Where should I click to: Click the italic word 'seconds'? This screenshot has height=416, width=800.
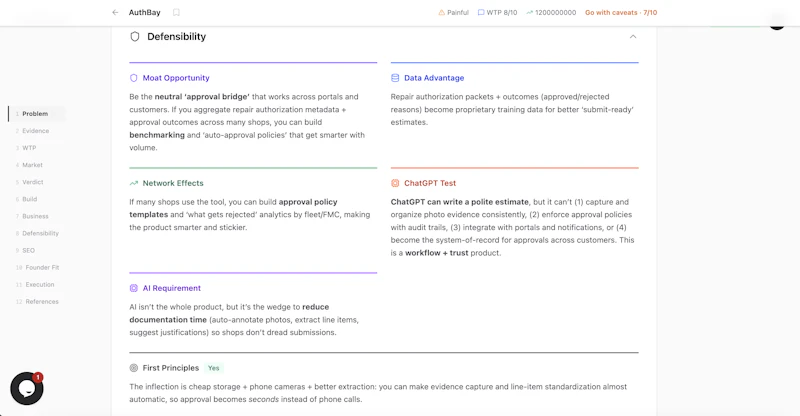click(264, 400)
